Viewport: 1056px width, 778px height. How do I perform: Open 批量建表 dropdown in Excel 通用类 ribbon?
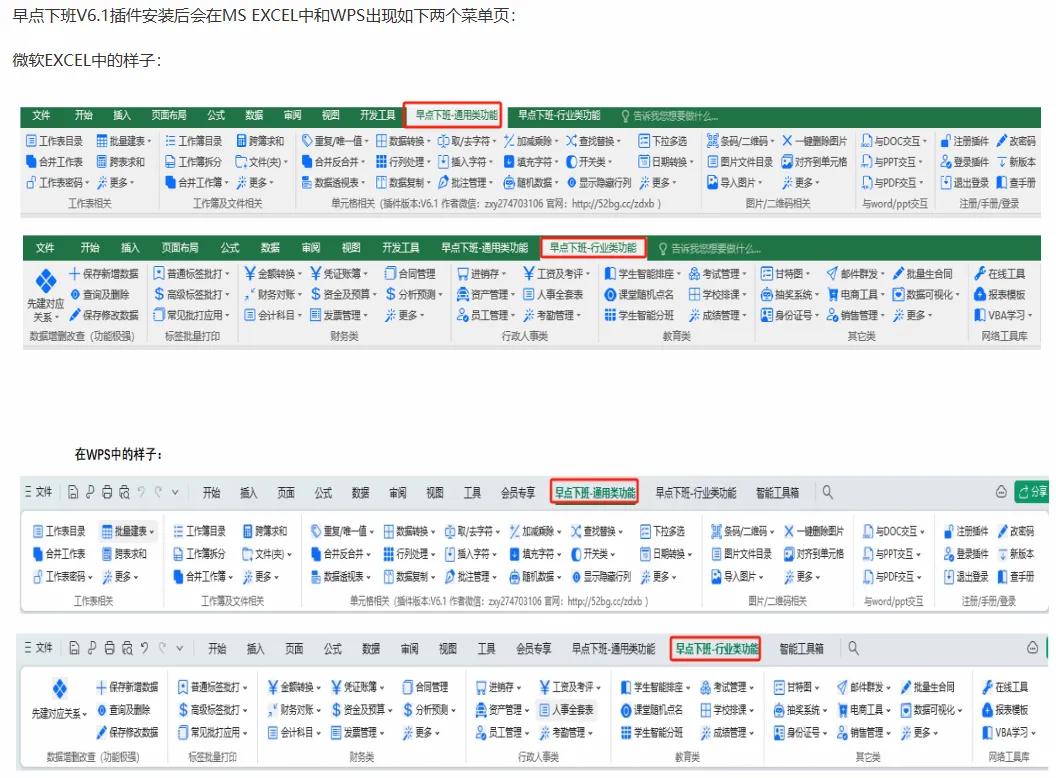(x=124, y=141)
